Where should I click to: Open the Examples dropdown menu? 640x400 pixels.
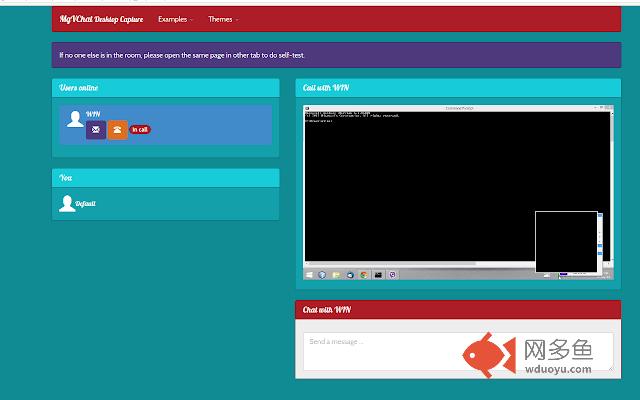176,19
